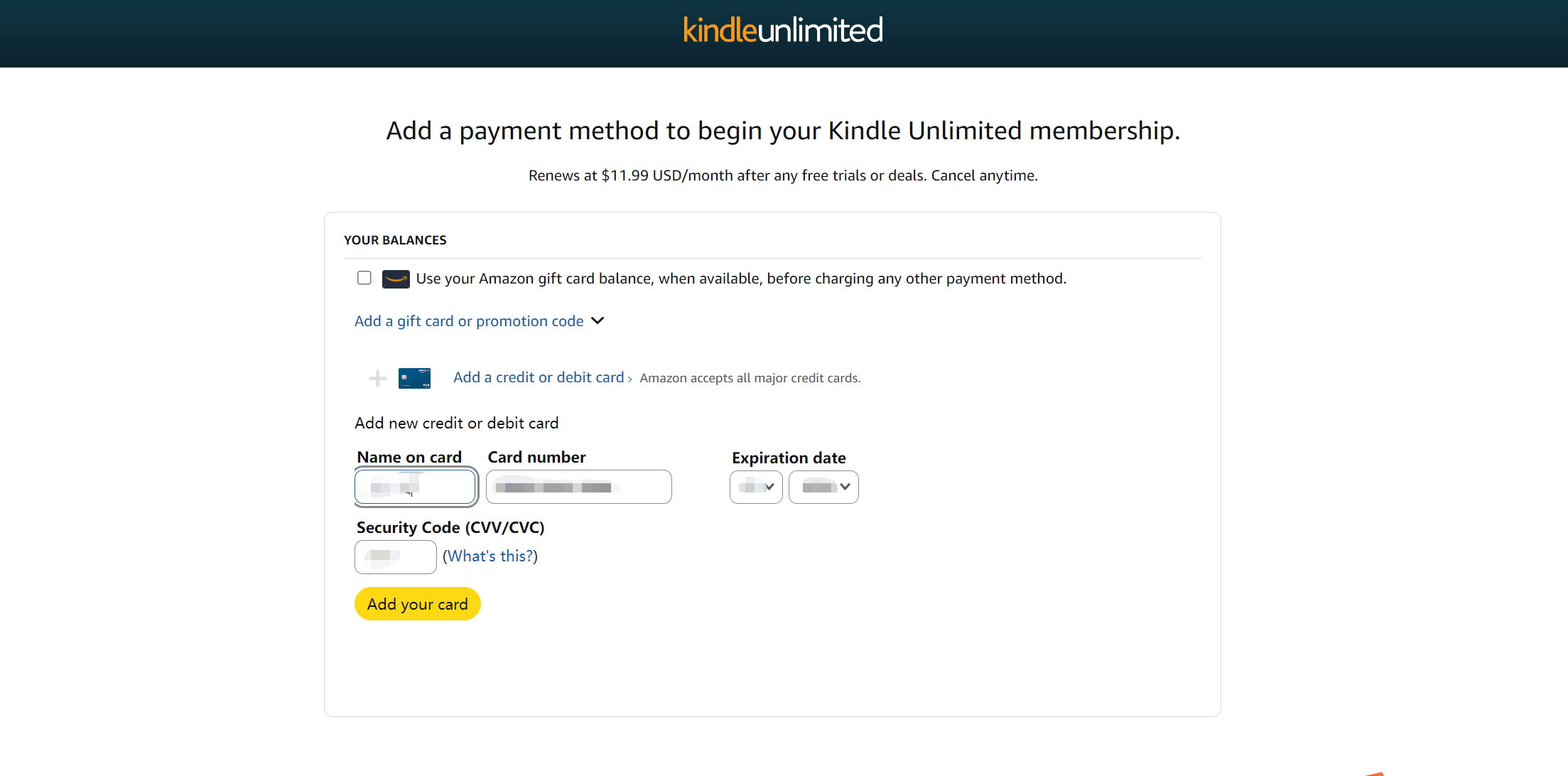Click the Kindle Unlimited logo
The height and width of the screenshot is (776, 1568).
point(783,31)
